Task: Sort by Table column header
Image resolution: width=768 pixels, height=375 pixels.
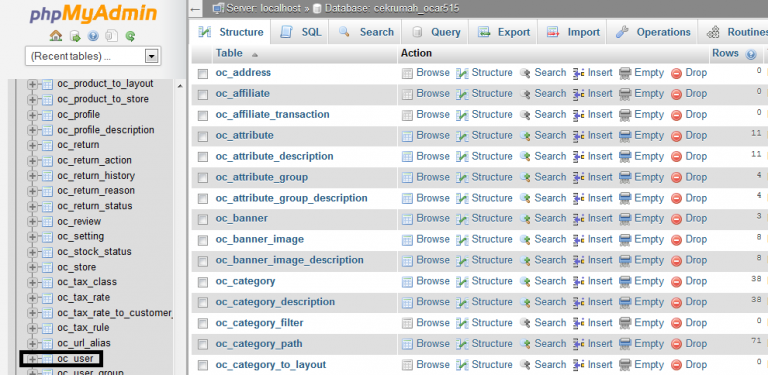Action: pos(229,53)
